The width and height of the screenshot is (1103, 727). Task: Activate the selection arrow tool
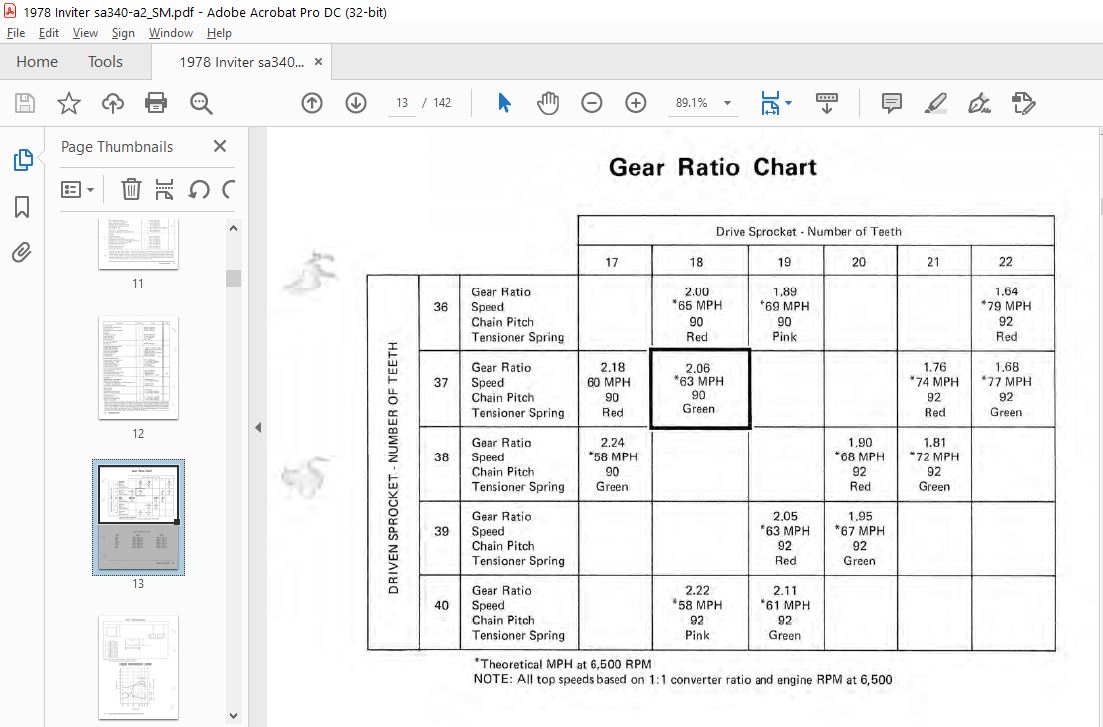(x=504, y=103)
